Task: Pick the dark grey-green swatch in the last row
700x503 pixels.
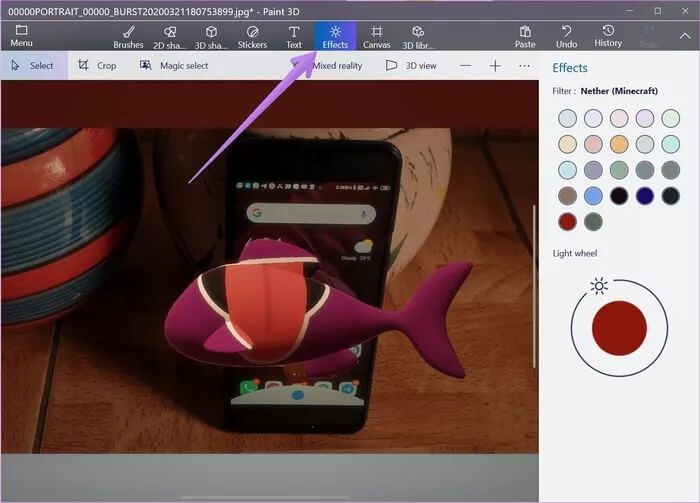Action: (593, 222)
